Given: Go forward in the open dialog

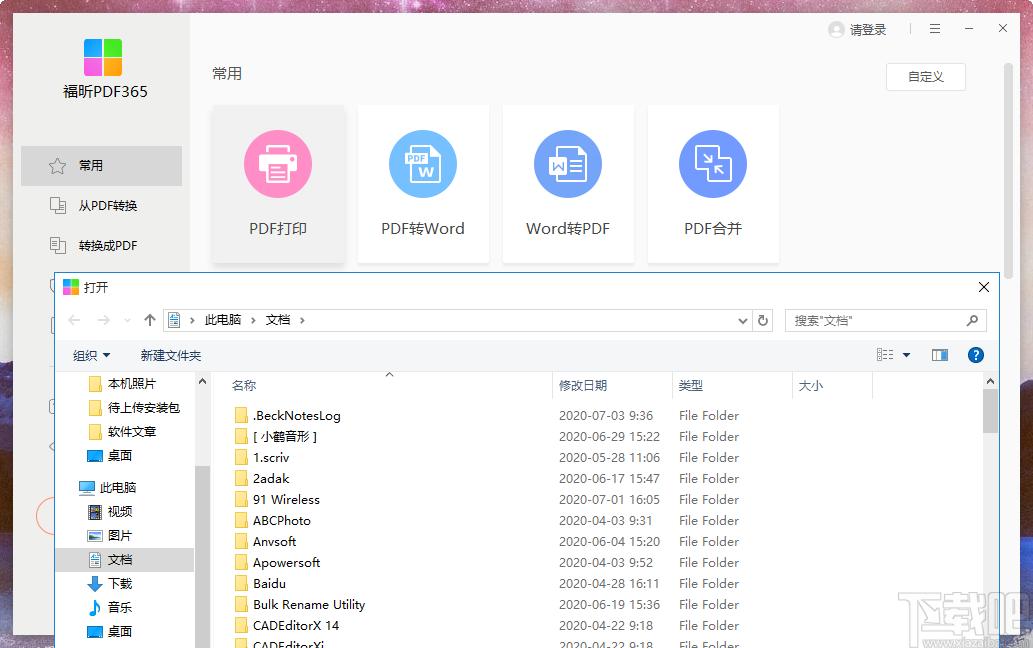Looking at the screenshot, I should coord(103,320).
